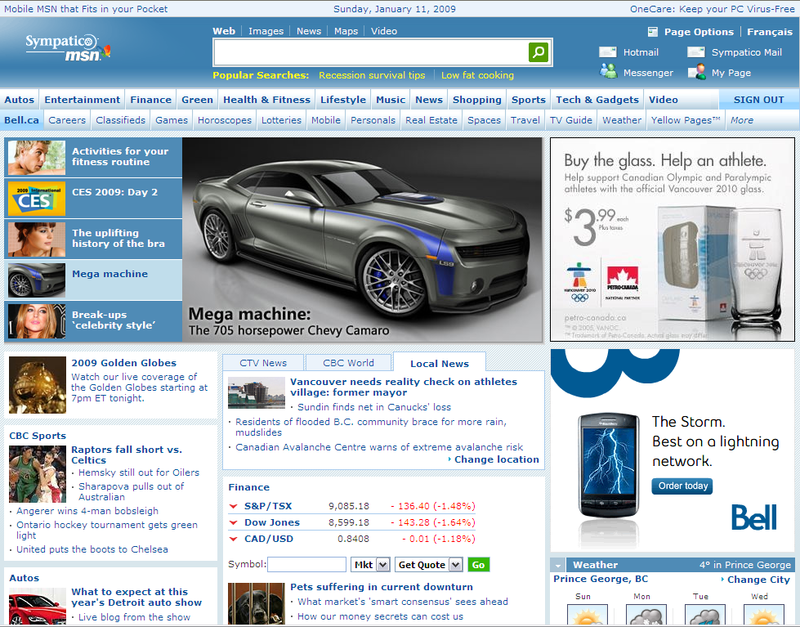
Task: Select the Maps search tab
Action: coord(346,31)
